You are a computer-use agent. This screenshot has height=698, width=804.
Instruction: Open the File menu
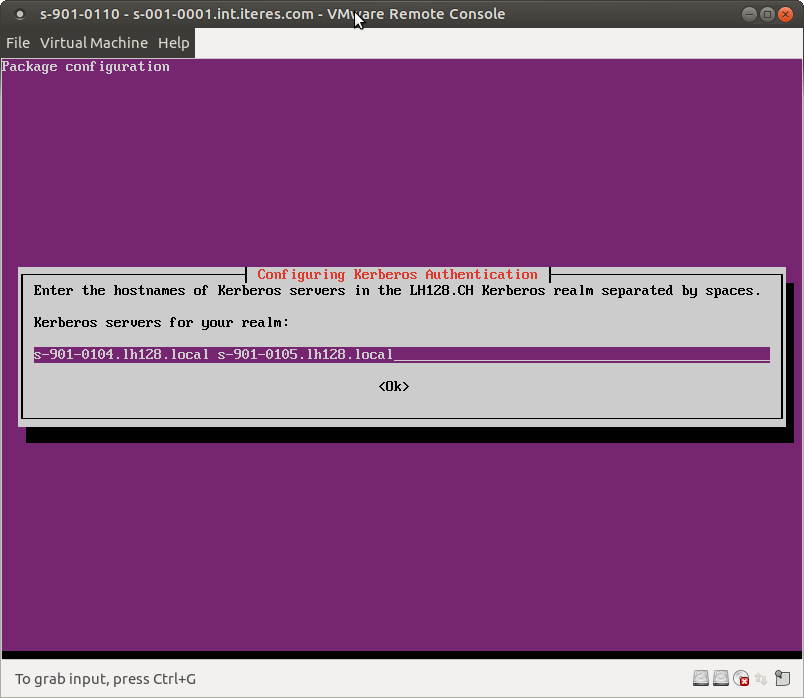point(18,43)
